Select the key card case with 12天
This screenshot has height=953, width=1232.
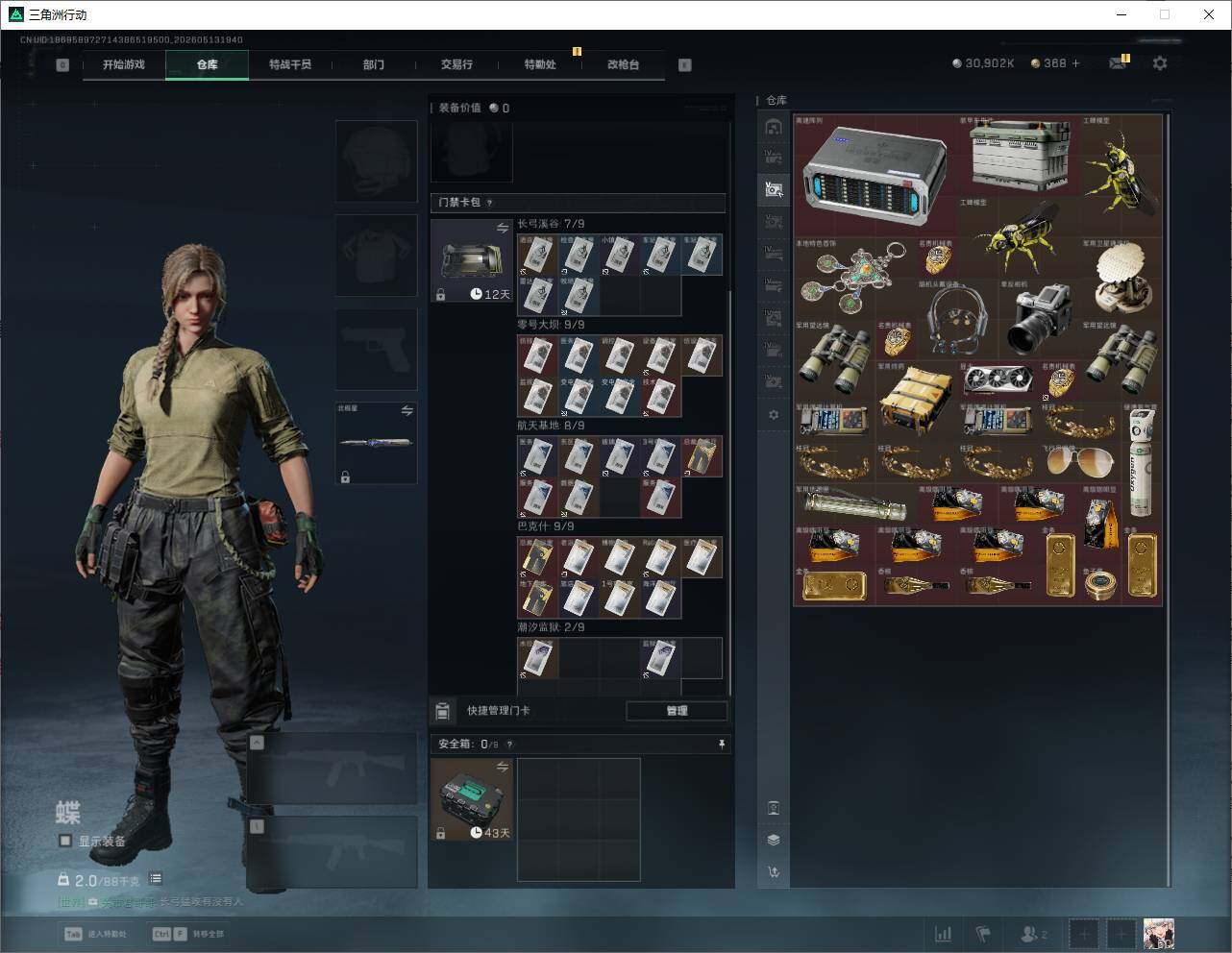[472, 260]
